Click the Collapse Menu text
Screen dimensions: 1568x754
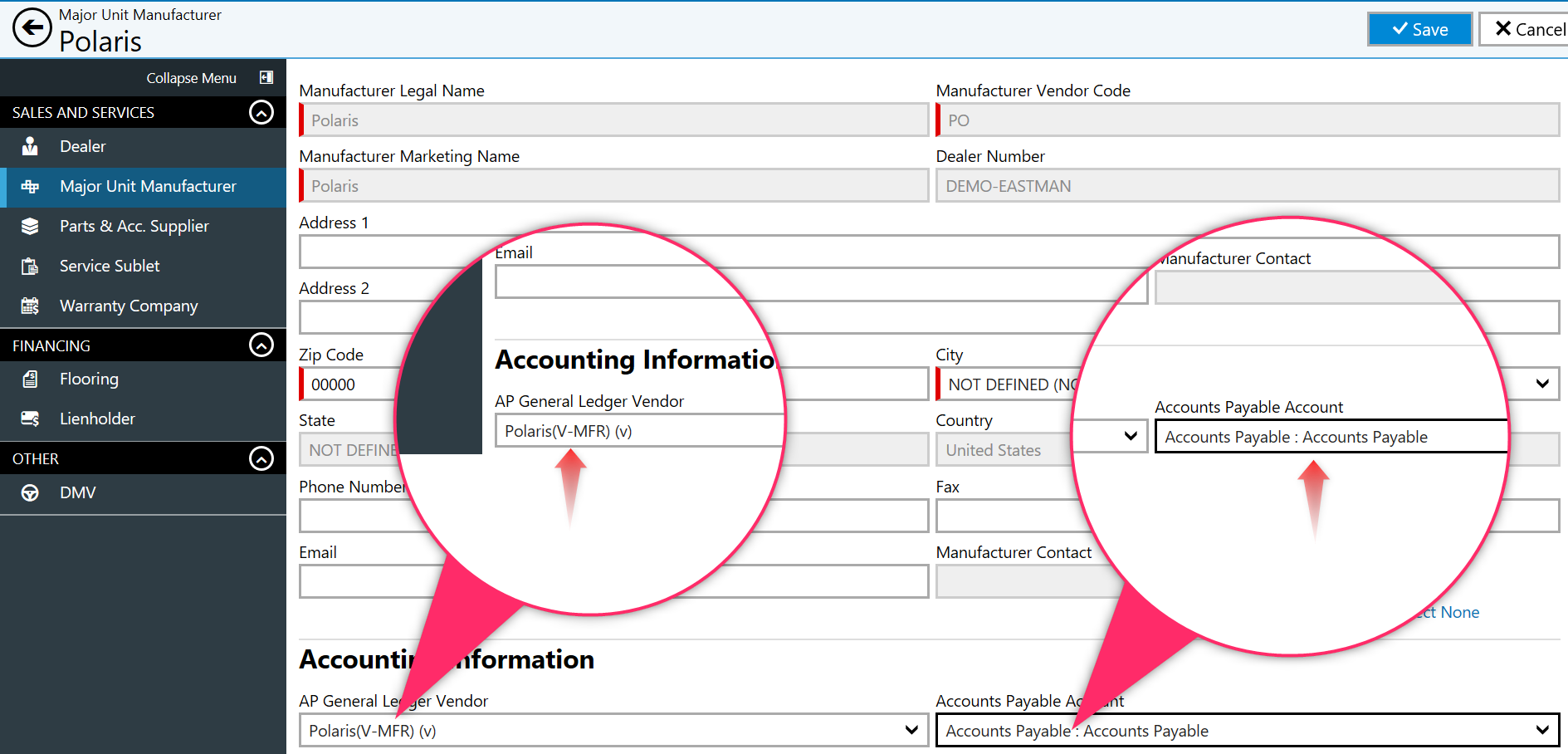point(191,78)
